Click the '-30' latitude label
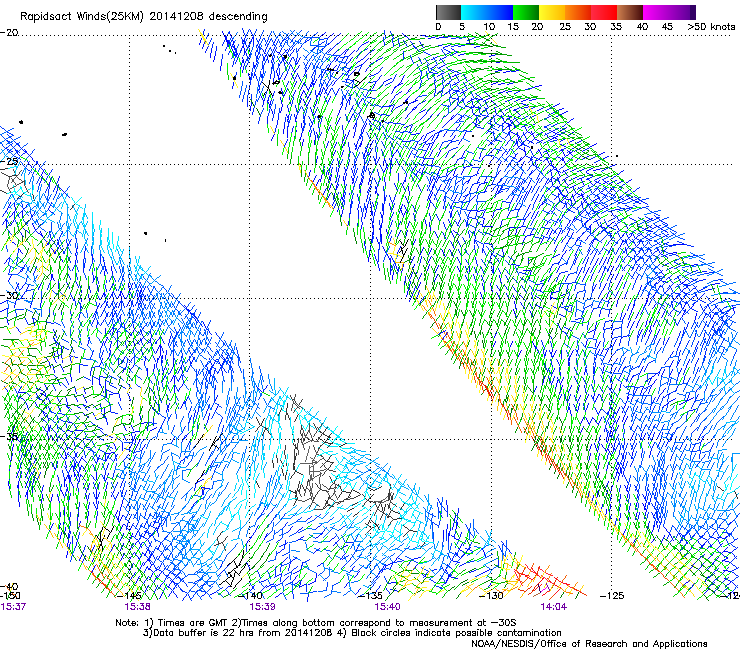Image resolution: width=740 pixels, height=650 pixels. tap(9, 295)
